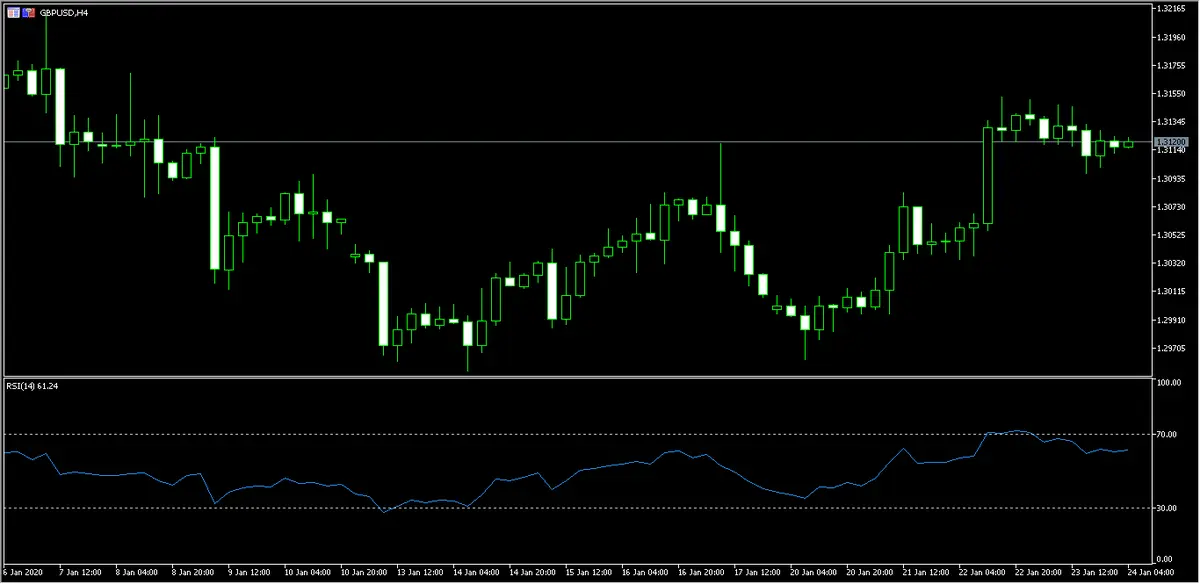This screenshot has height=584, width=1200.
Task: Click the 17 Jan 12:00 time label
Action: pos(760,573)
